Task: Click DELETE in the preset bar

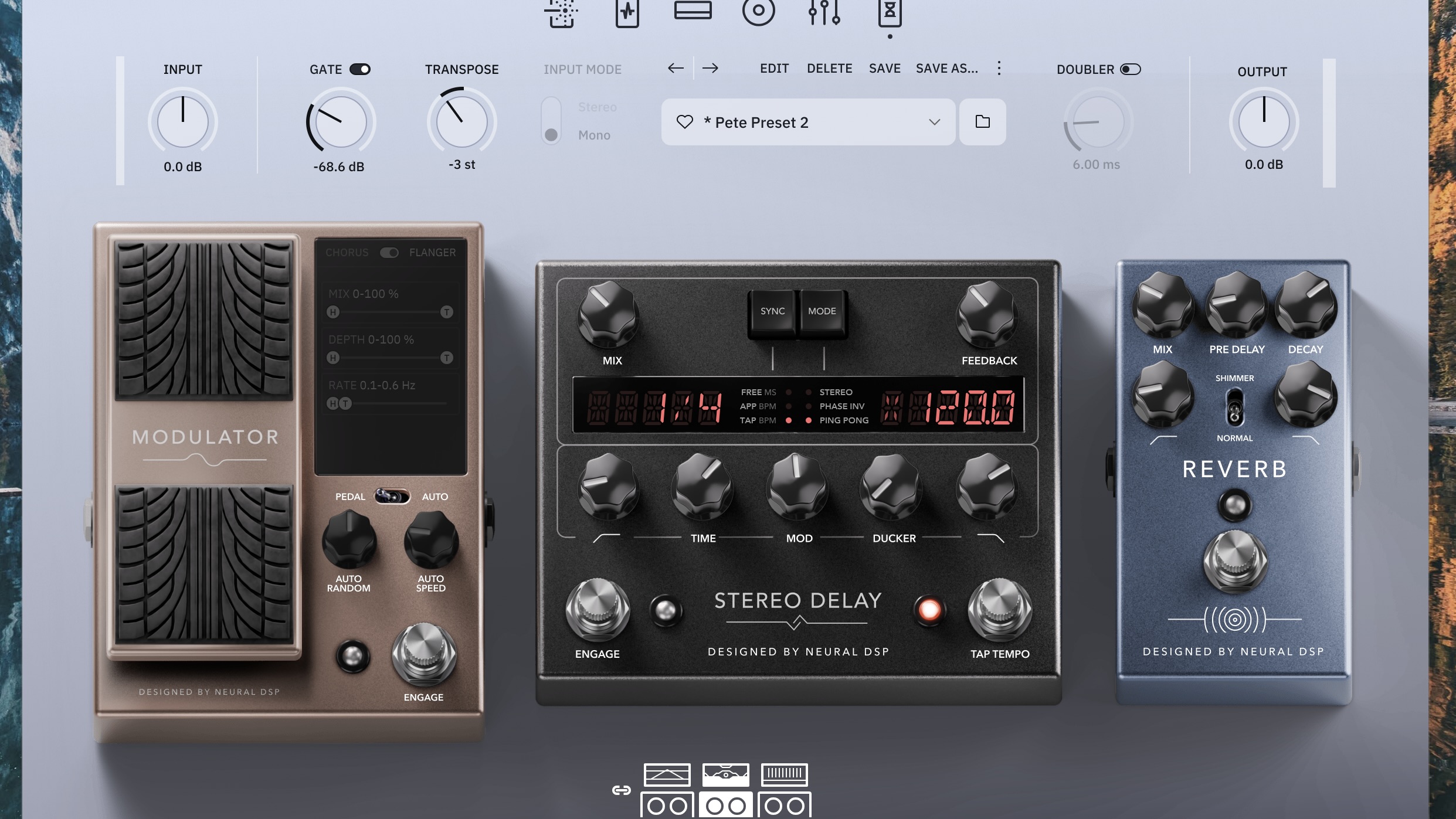Action: [x=829, y=68]
